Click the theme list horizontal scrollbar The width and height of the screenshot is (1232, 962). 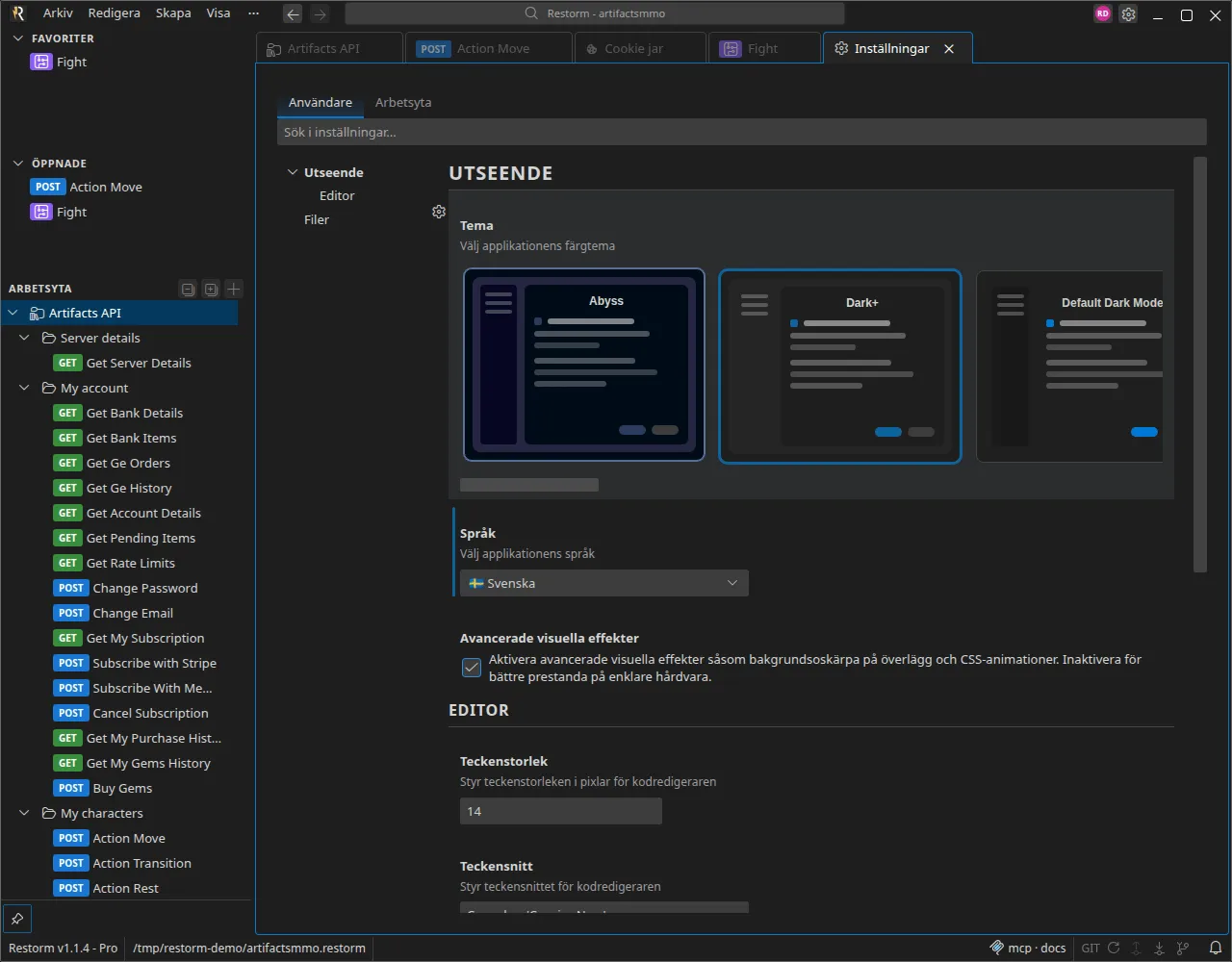pyautogui.click(x=529, y=485)
